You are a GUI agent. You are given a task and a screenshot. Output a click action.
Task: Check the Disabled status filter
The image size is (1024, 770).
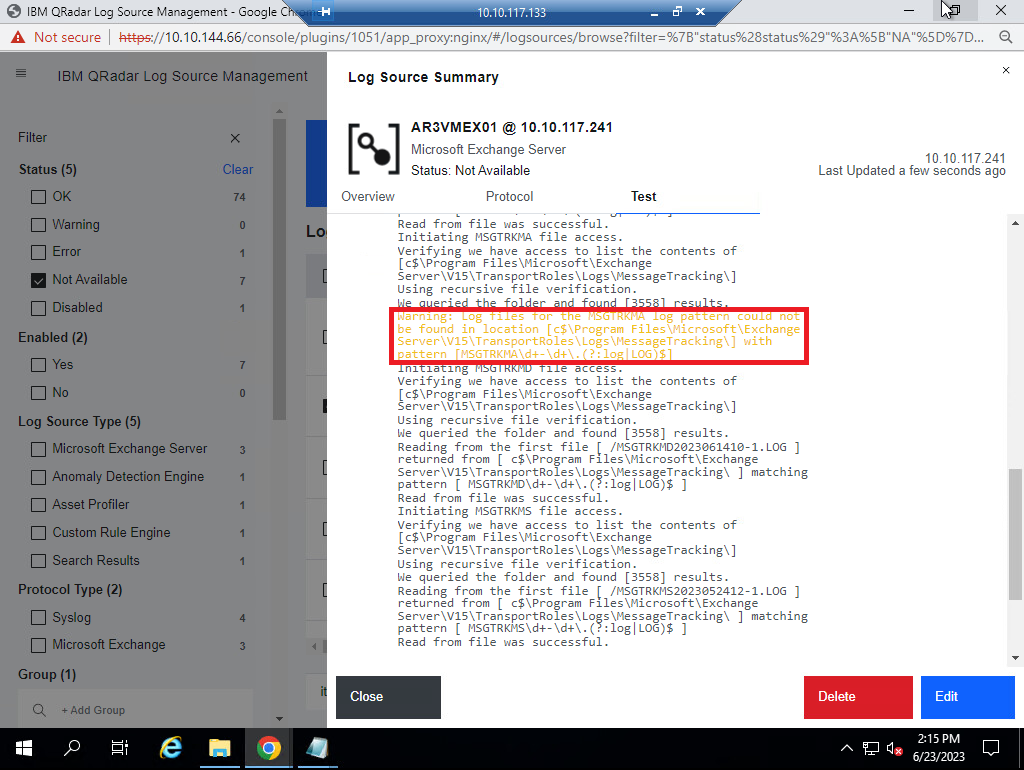point(39,308)
